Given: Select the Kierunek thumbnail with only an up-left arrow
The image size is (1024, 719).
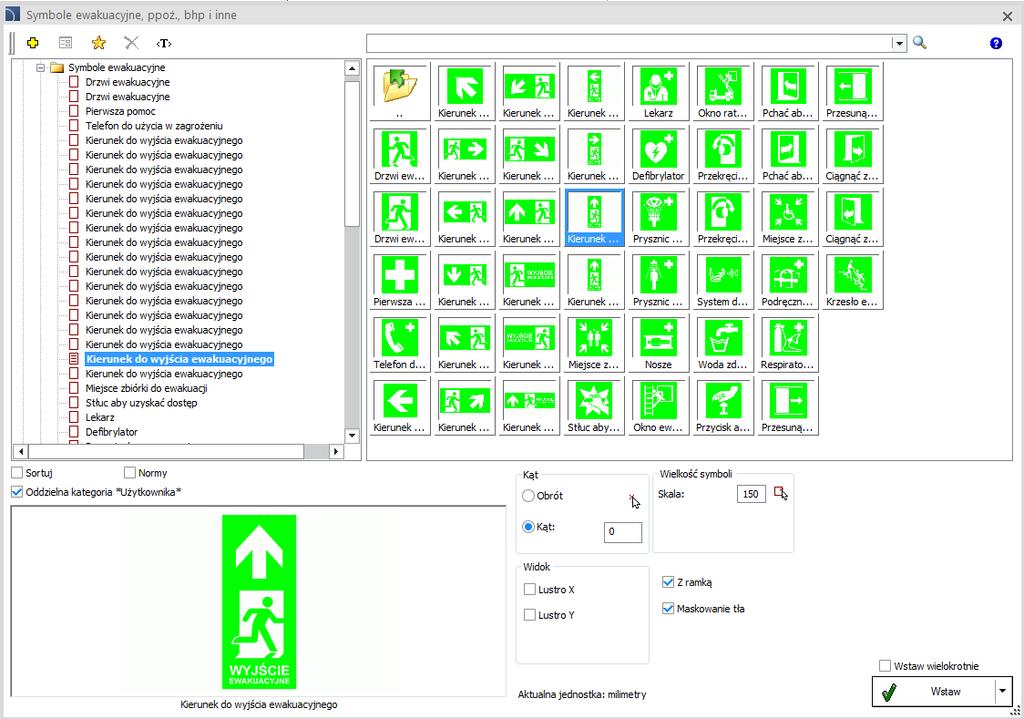Looking at the screenshot, I should [464, 91].
